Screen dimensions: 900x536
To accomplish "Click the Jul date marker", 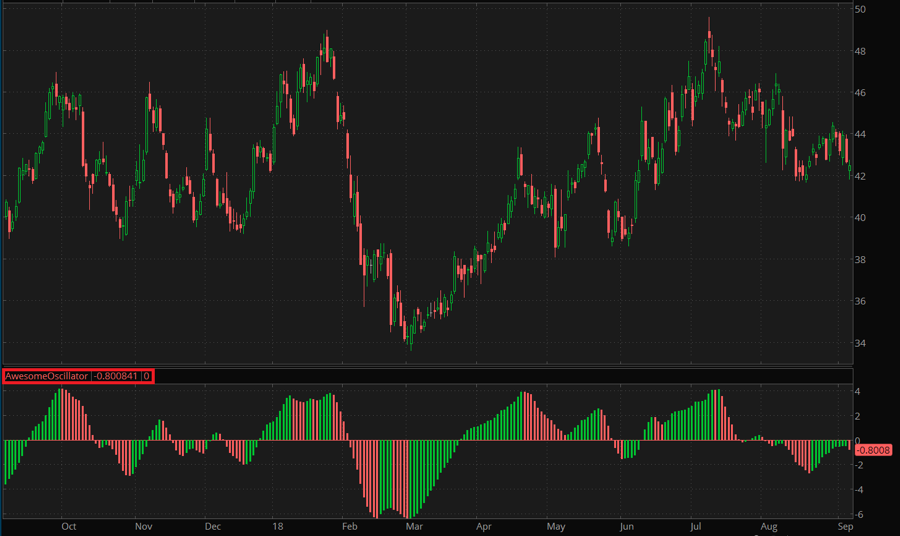I will tap(698, 525).
